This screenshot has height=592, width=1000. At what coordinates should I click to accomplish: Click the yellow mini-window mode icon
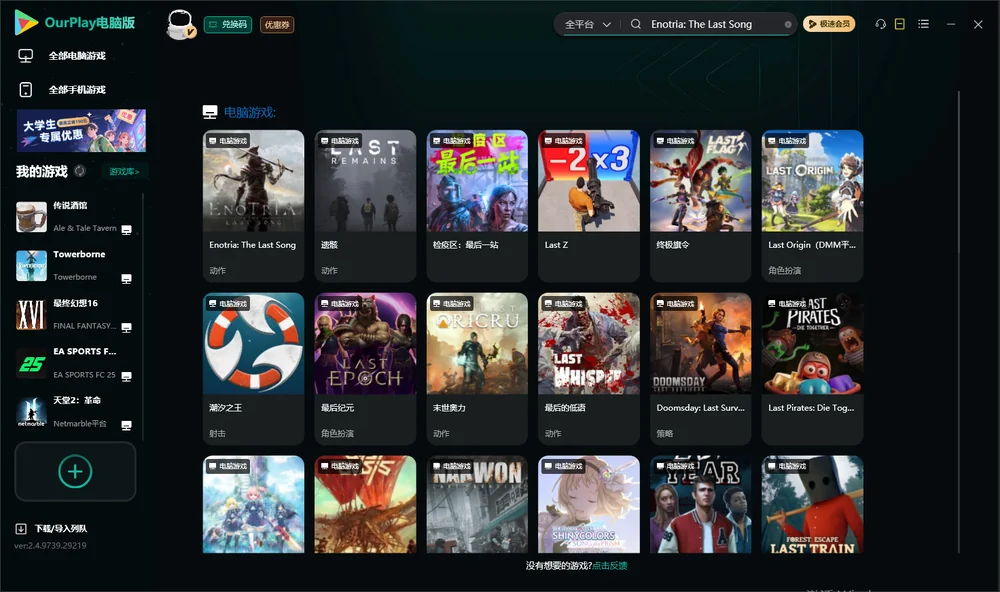click(x=900, y=24)
